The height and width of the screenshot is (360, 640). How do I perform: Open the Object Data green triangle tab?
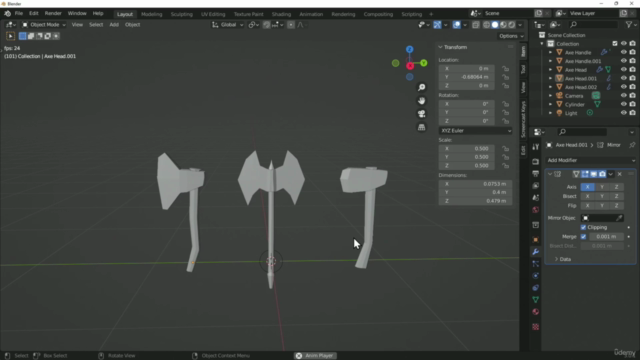pos(536,300)
